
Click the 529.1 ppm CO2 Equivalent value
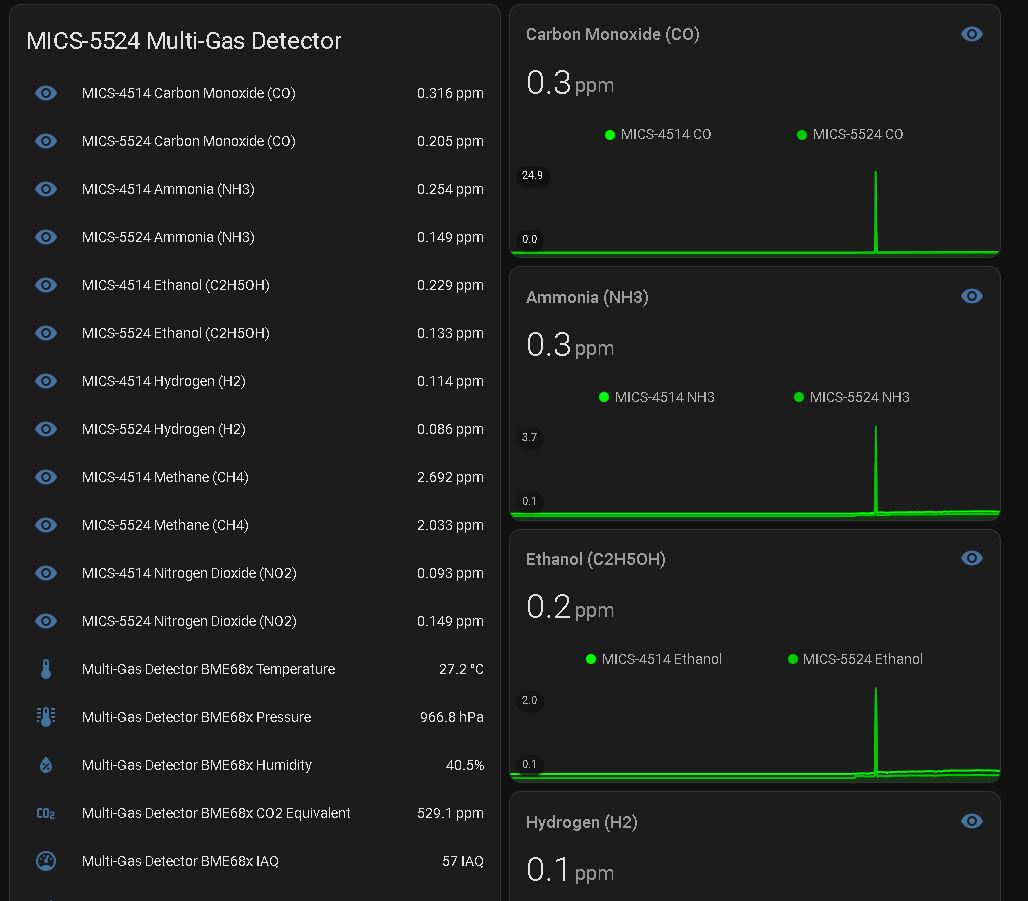(x=450, y=813)
